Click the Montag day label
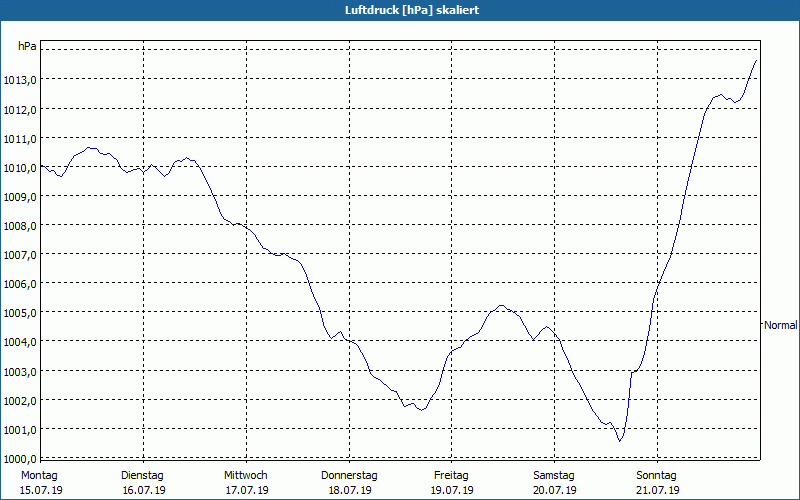800x500 pixels. (x=39, y=476)
